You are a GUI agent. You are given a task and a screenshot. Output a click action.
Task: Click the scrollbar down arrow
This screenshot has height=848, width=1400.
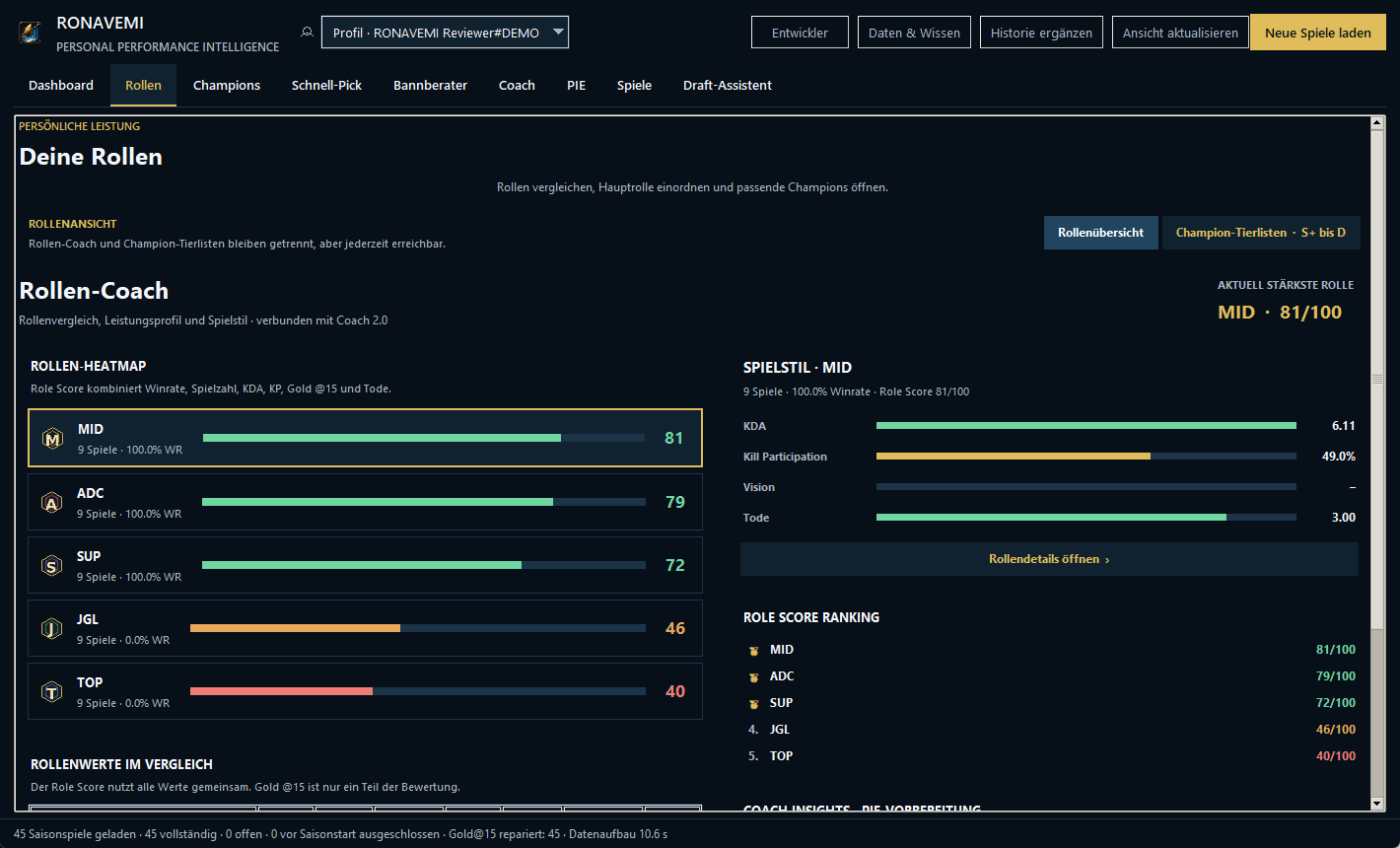click(x=1377, y=804)
